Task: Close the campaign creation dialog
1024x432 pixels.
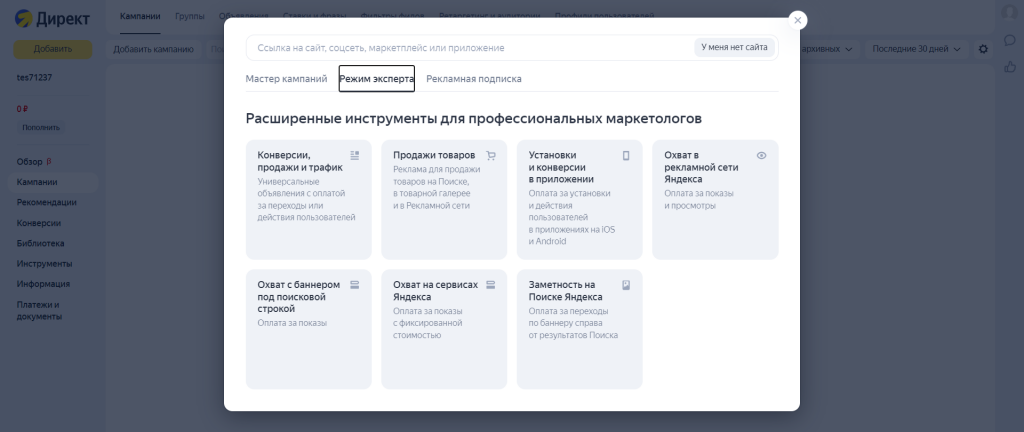Action: pyautogui.click(x=797, y=20)
